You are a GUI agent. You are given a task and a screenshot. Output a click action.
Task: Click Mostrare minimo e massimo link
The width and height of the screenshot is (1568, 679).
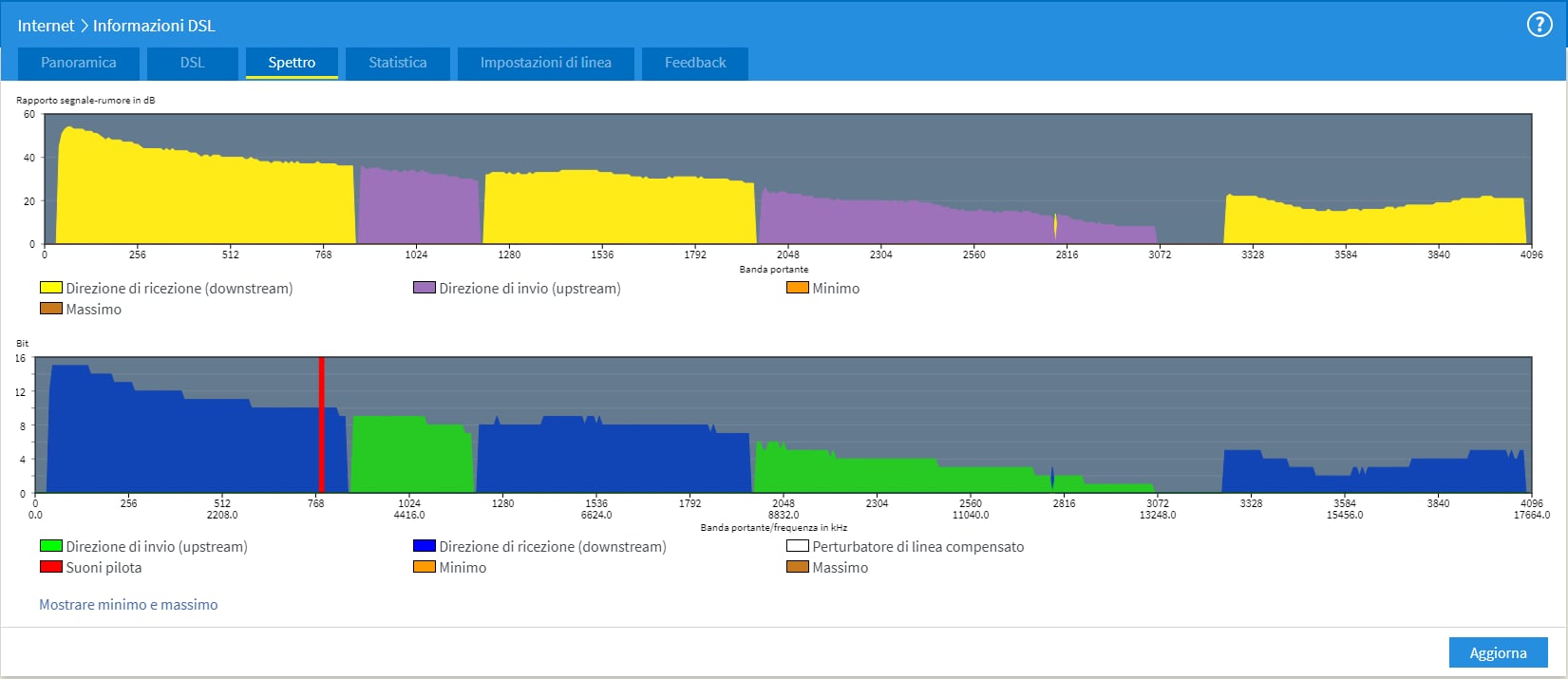point(128,605)
